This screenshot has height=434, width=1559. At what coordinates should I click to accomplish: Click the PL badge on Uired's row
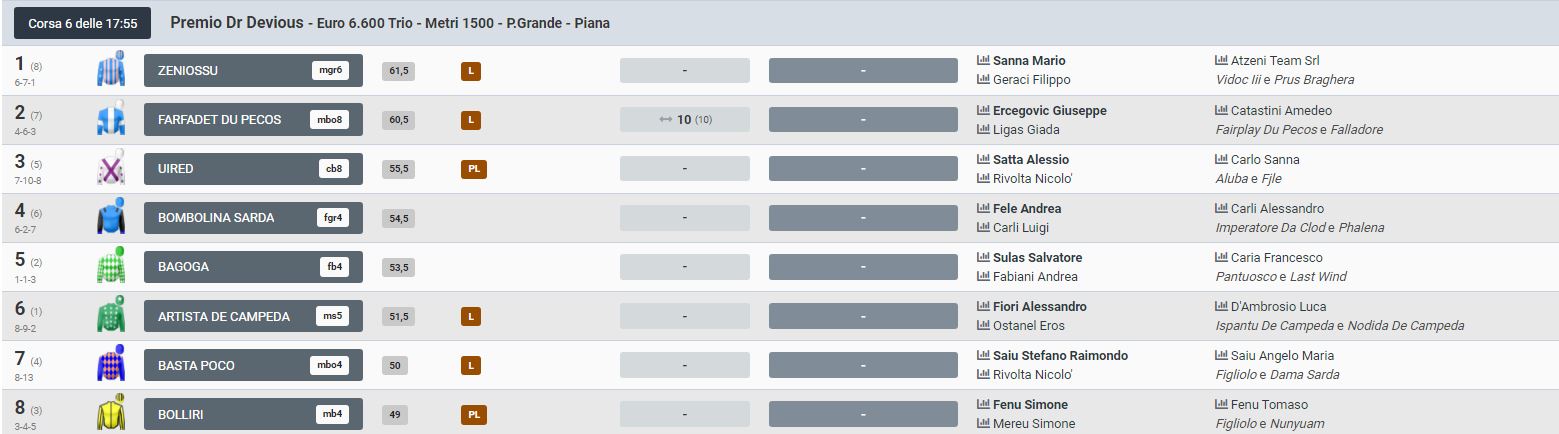[474, 169]
